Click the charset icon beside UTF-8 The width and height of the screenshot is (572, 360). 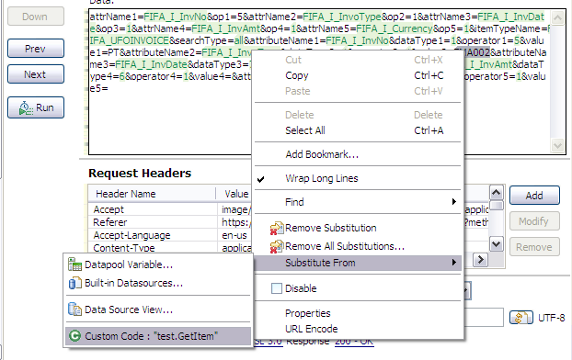pyautogui.click(x=521, y=317)
